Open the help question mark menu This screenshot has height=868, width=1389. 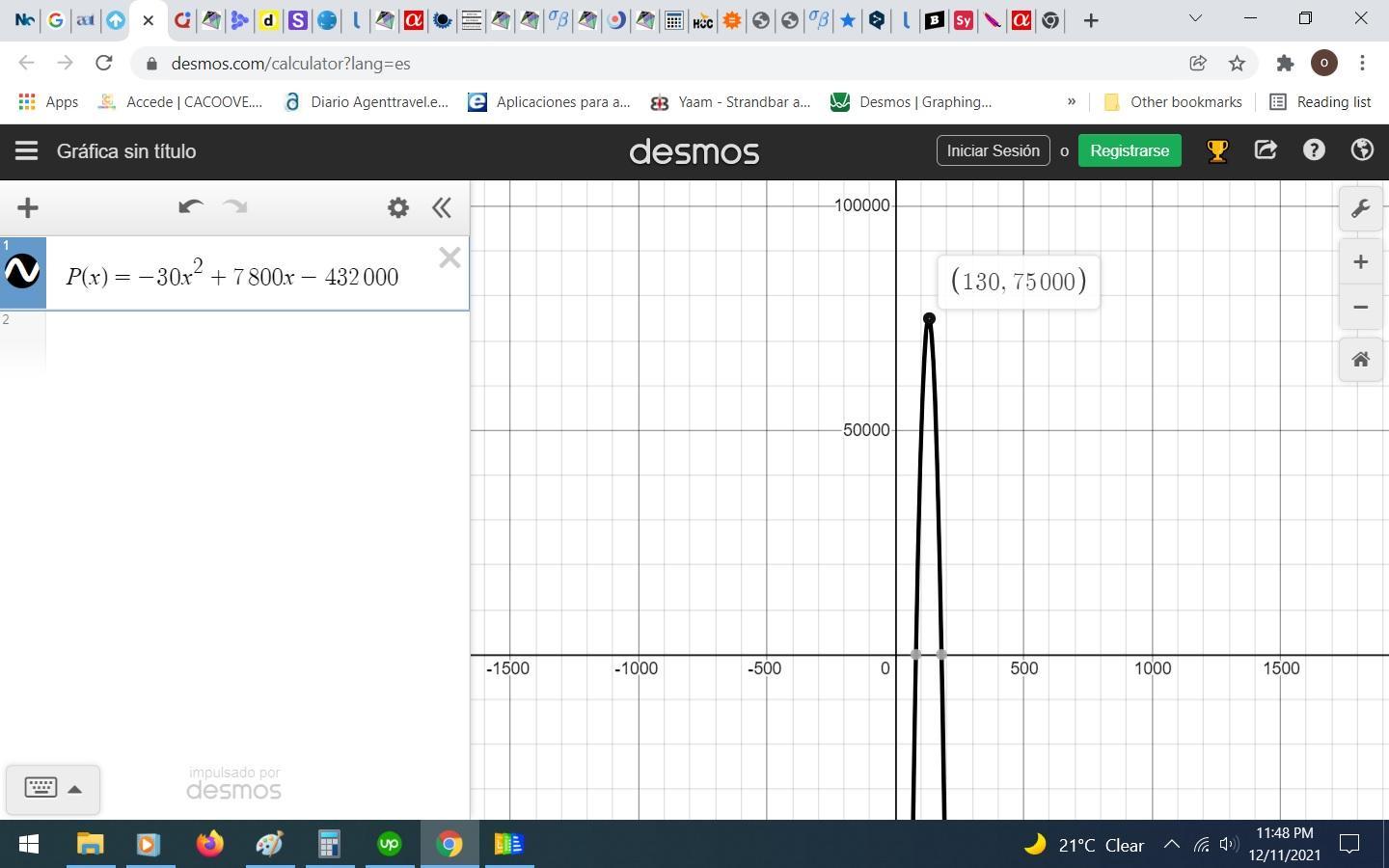click(1314, 150)
